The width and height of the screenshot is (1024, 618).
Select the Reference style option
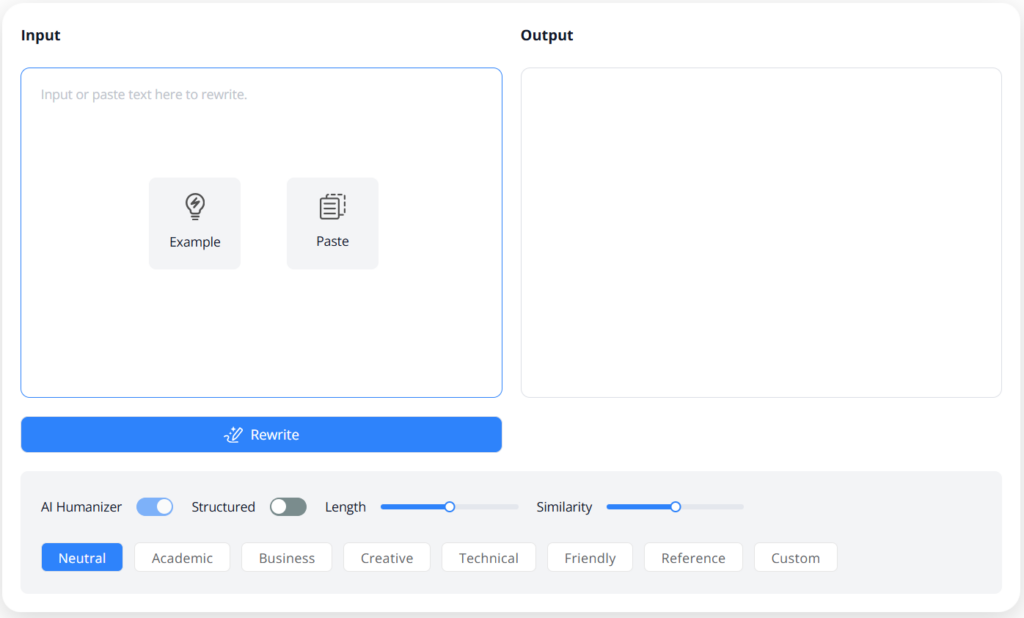[x=693, y=557]
